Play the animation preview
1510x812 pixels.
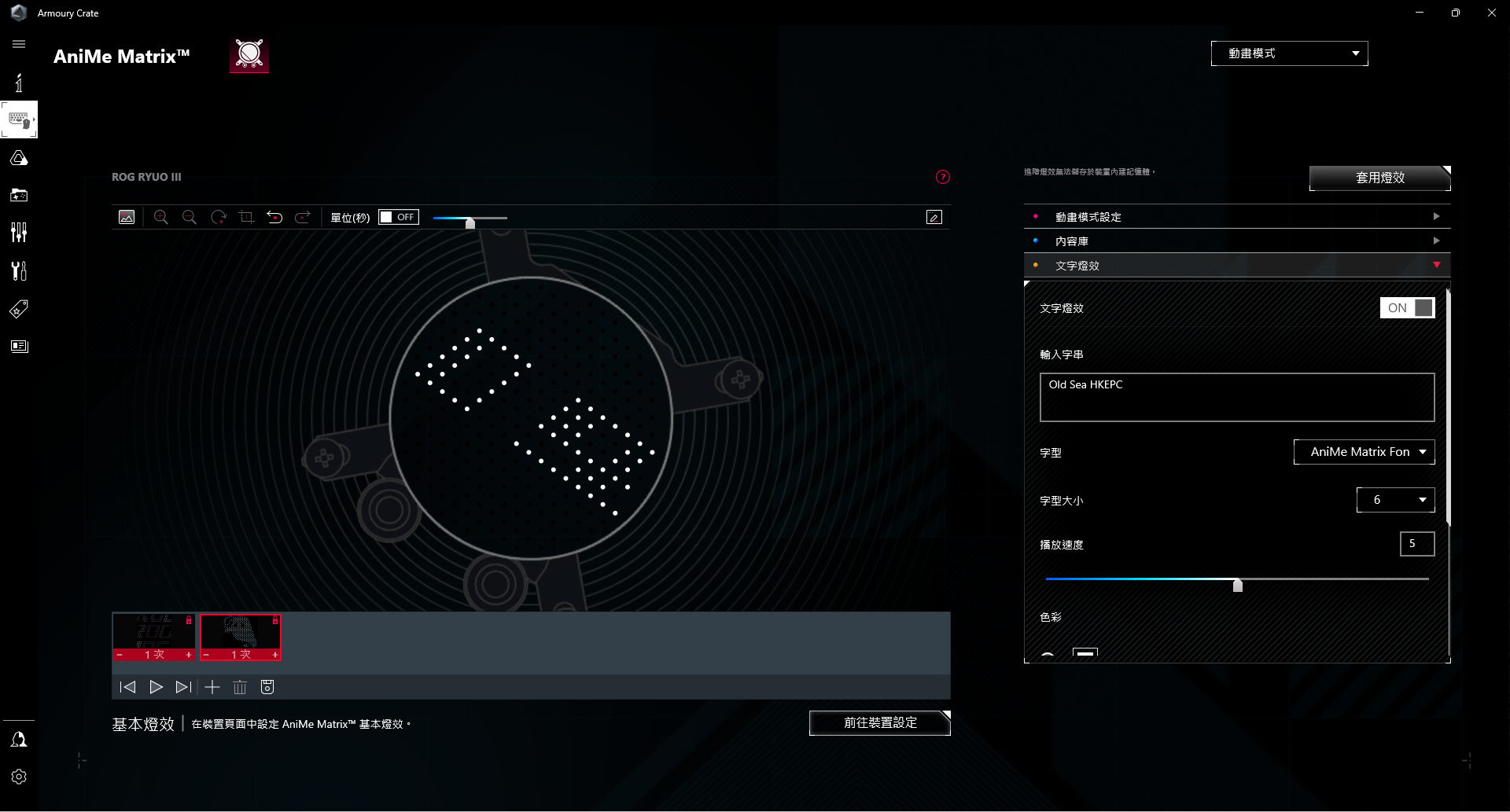pyautogui.click(x=156, y=687)
